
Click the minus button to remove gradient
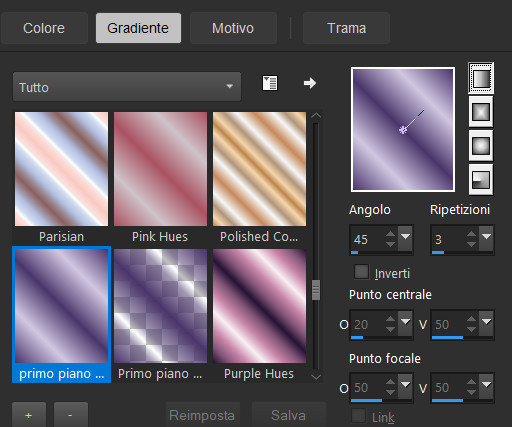tap(70, 415)
